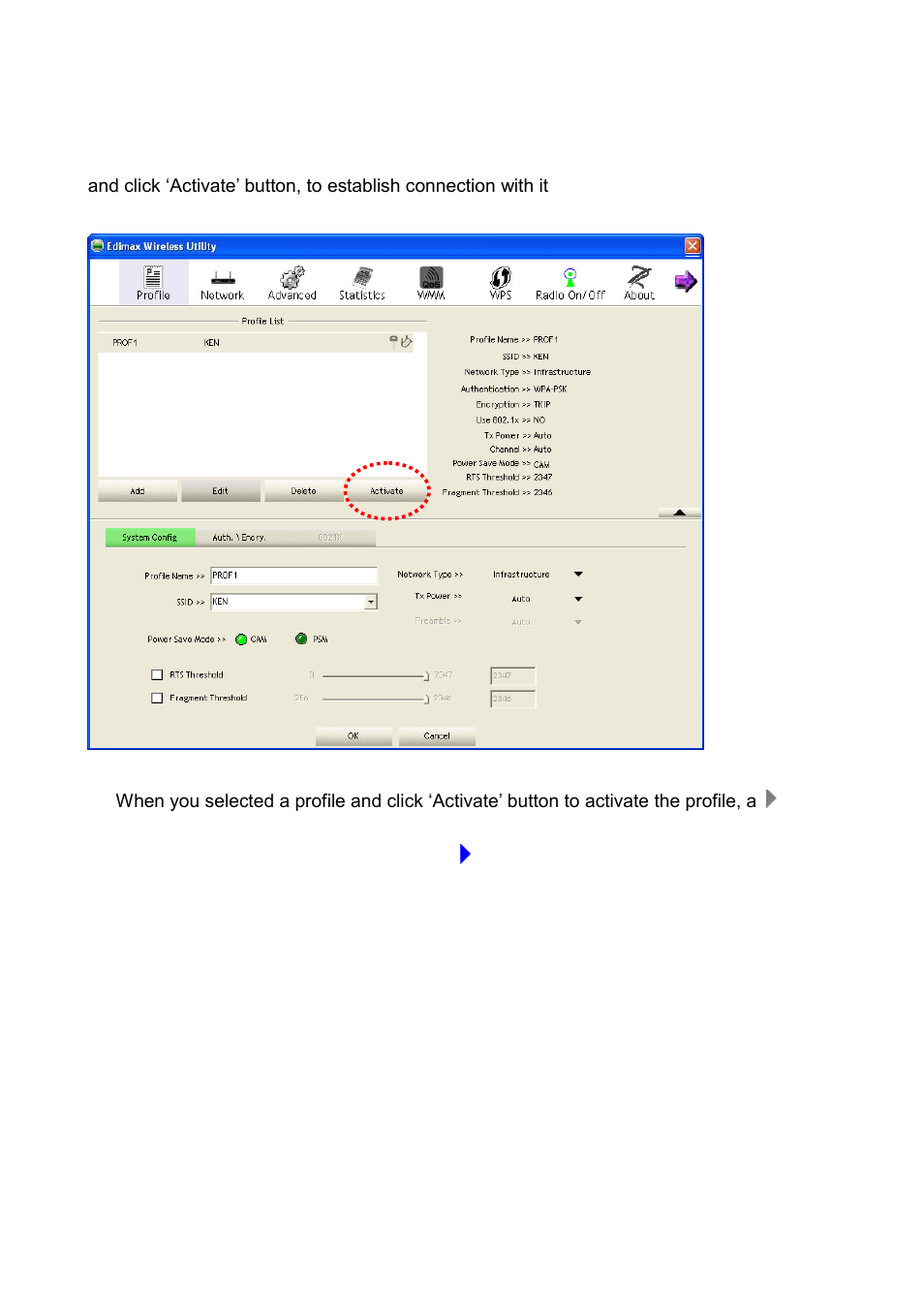Image resolution: width=924 pixels, height=1308 pixels.
Task: Enable the RTS Threshold checkbox
Action: pyautogui.click(x=157, y=674)
